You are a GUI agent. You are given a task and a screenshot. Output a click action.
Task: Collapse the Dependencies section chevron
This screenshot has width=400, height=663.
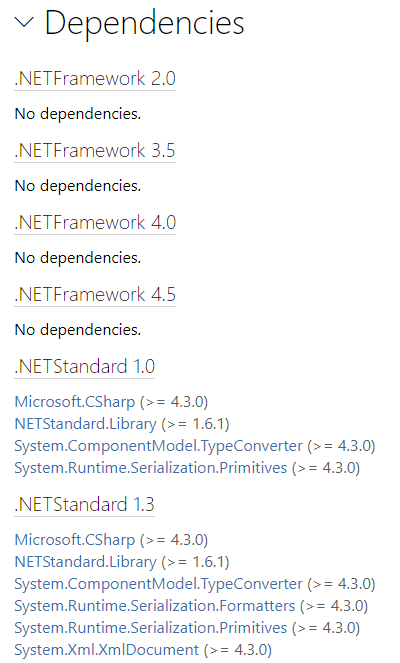click(24, 23)
